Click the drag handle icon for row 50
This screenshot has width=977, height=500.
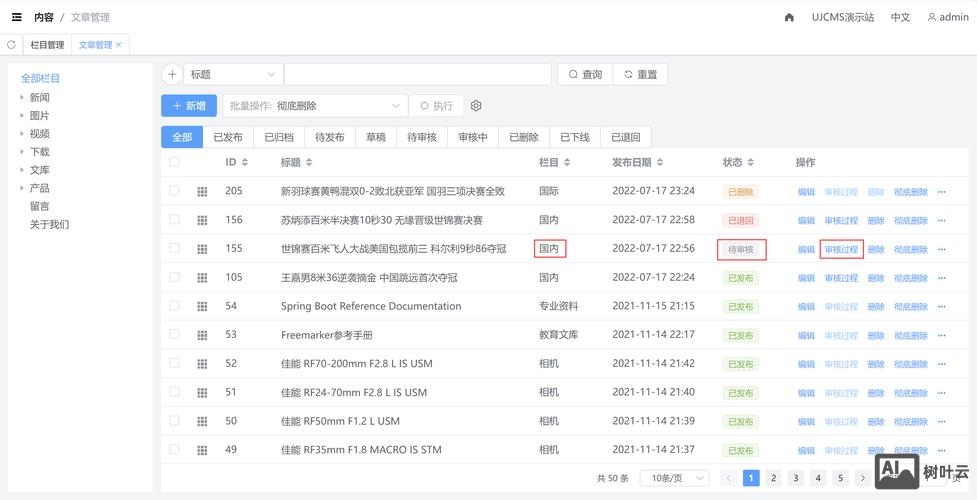click(x=202, y=421)
